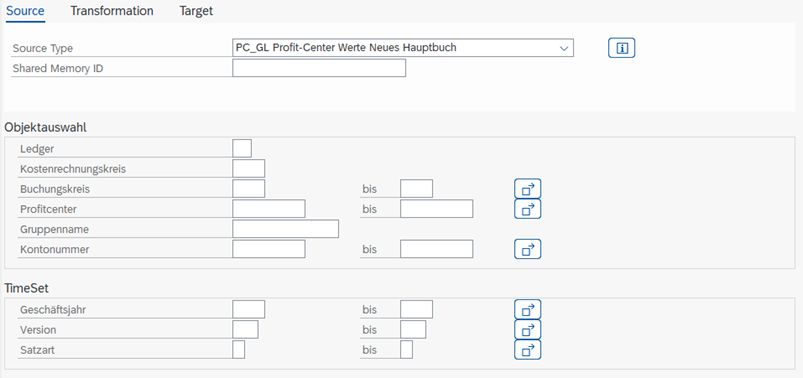Click the info icon beside Source Type

pyautogui.click(x=622, y=48)
